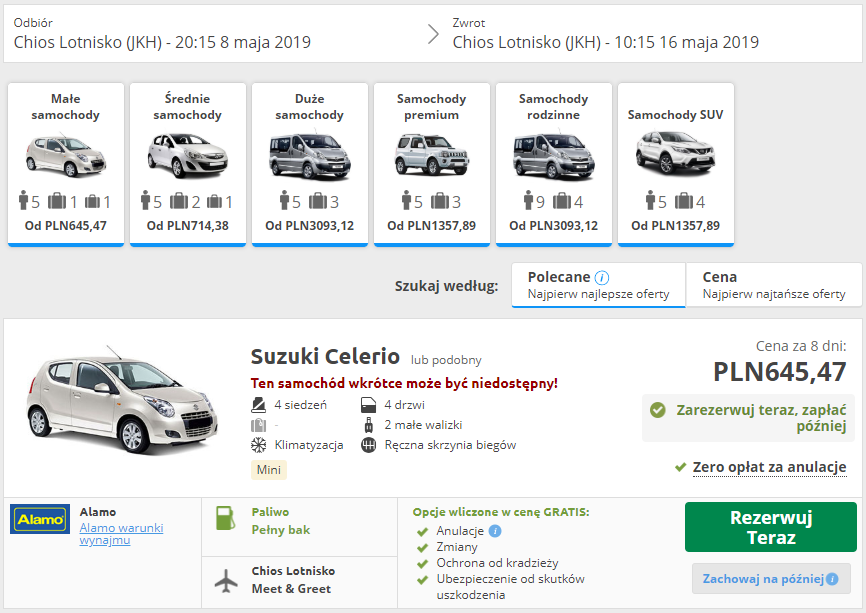Image resolution: width=866 pixels, height=613 pixels.
Task: Select the Samochody rodzinne category card
Action: [x=554, y=165]
